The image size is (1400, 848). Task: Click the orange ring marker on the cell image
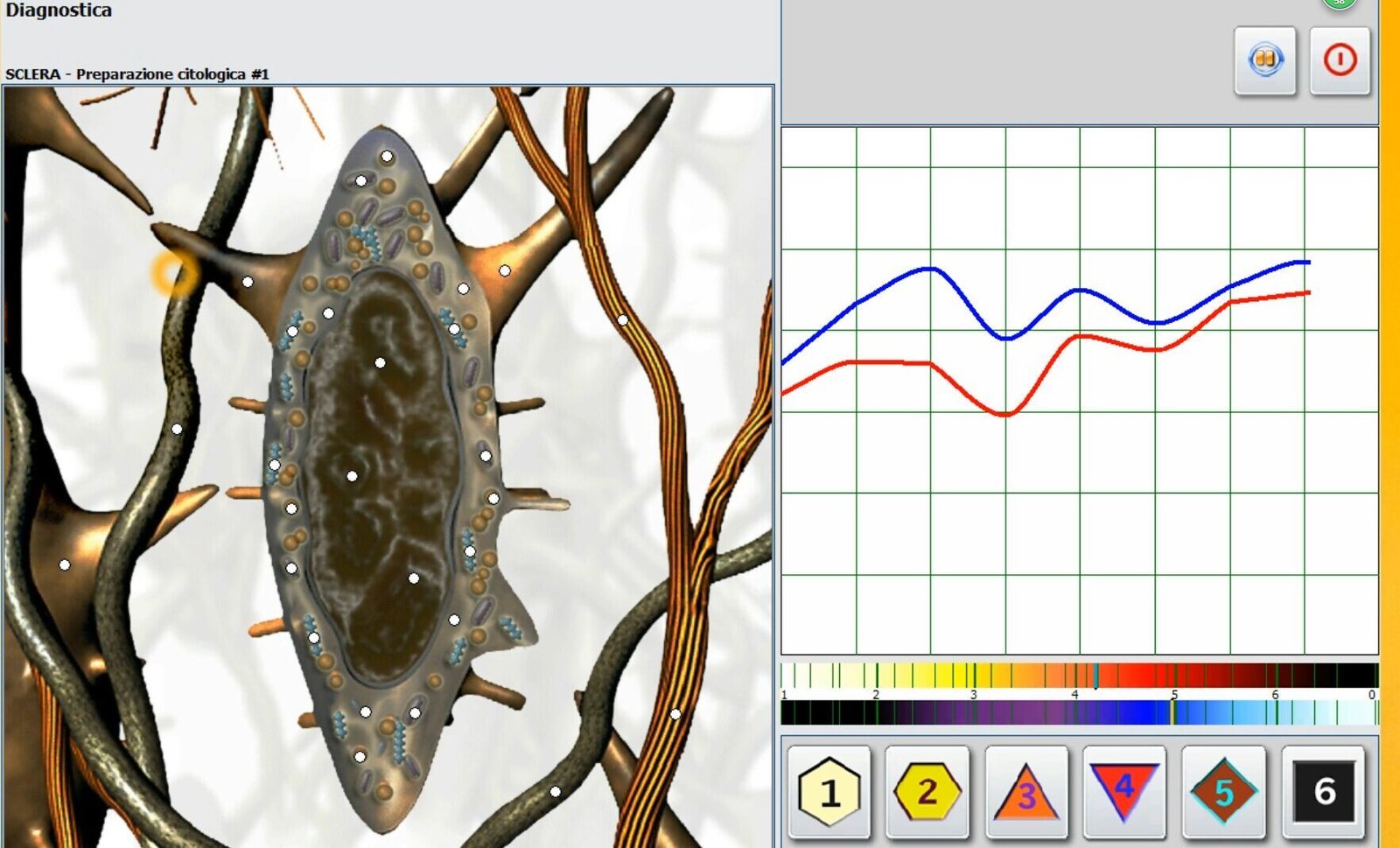point(175,273)
